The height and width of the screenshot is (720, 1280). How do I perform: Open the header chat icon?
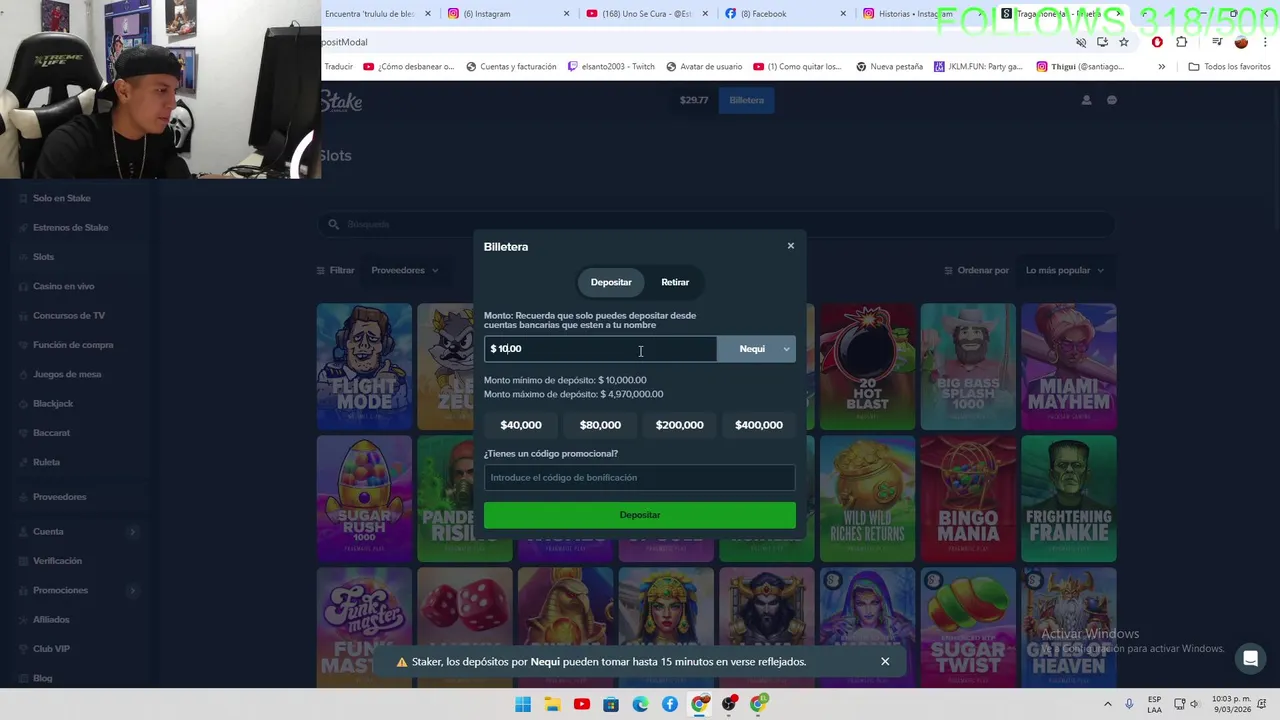(x=1111, y=100)
